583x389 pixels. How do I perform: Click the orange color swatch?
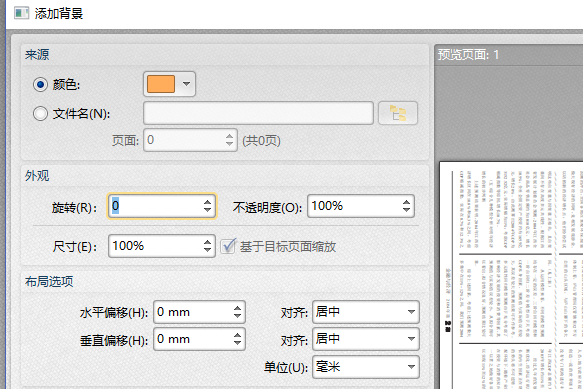(161, 84)
